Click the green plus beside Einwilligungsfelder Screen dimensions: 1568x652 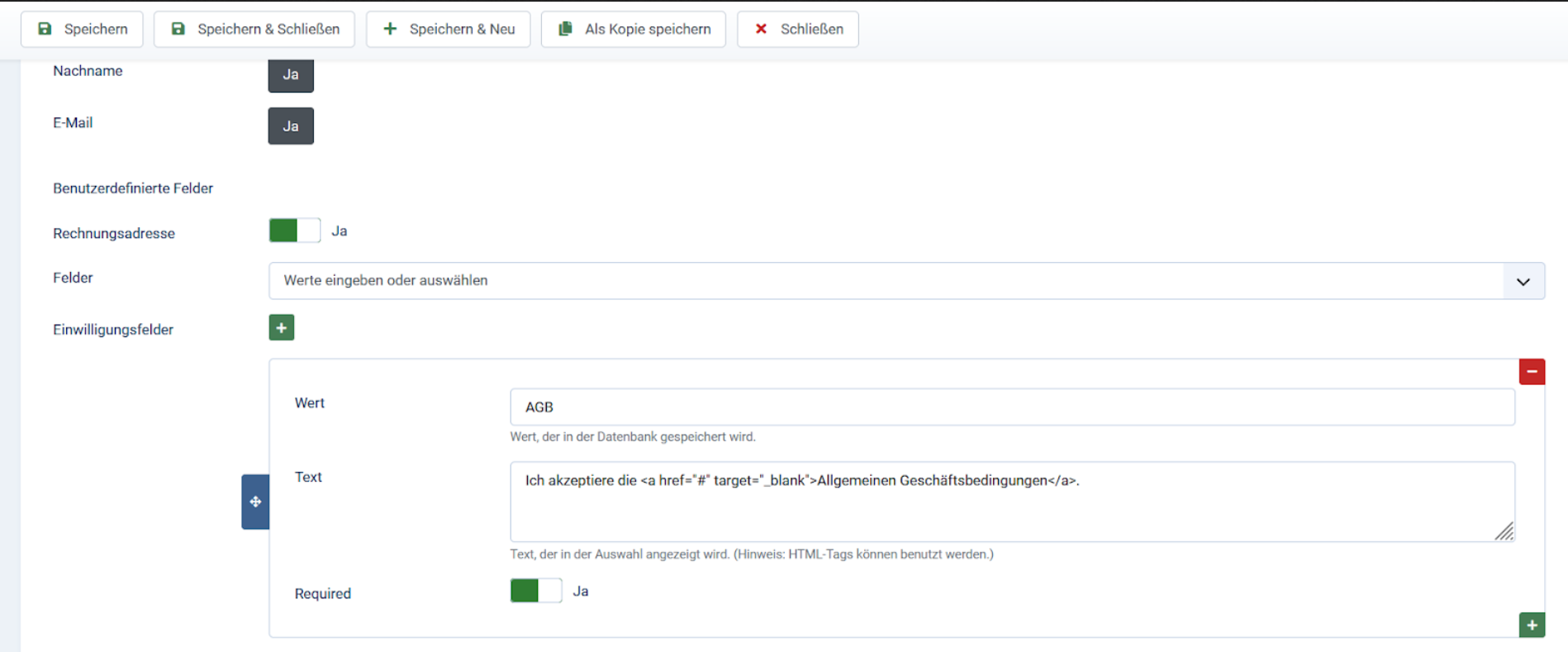[282, 328]
